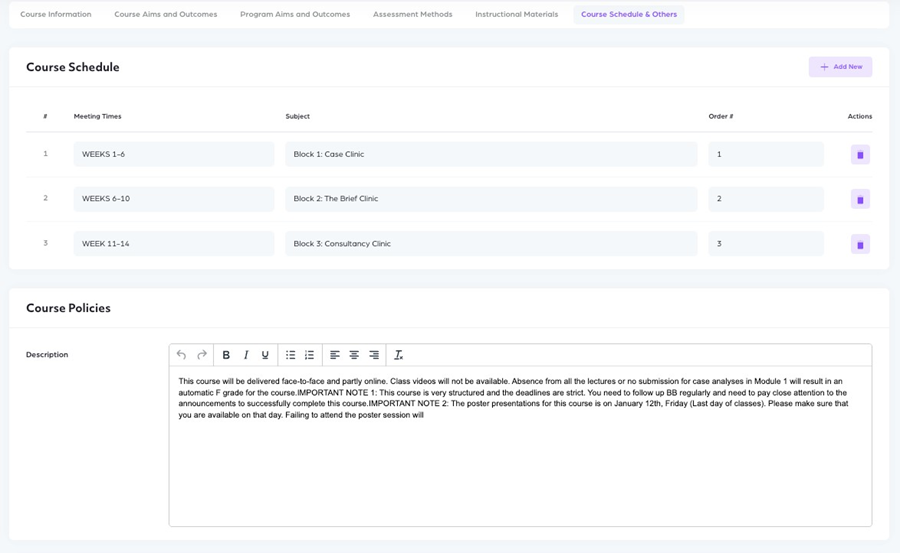Delete the Block 2: The Brief Clinic row
This screenshot has height=553, width=900.
click(860, 199)
